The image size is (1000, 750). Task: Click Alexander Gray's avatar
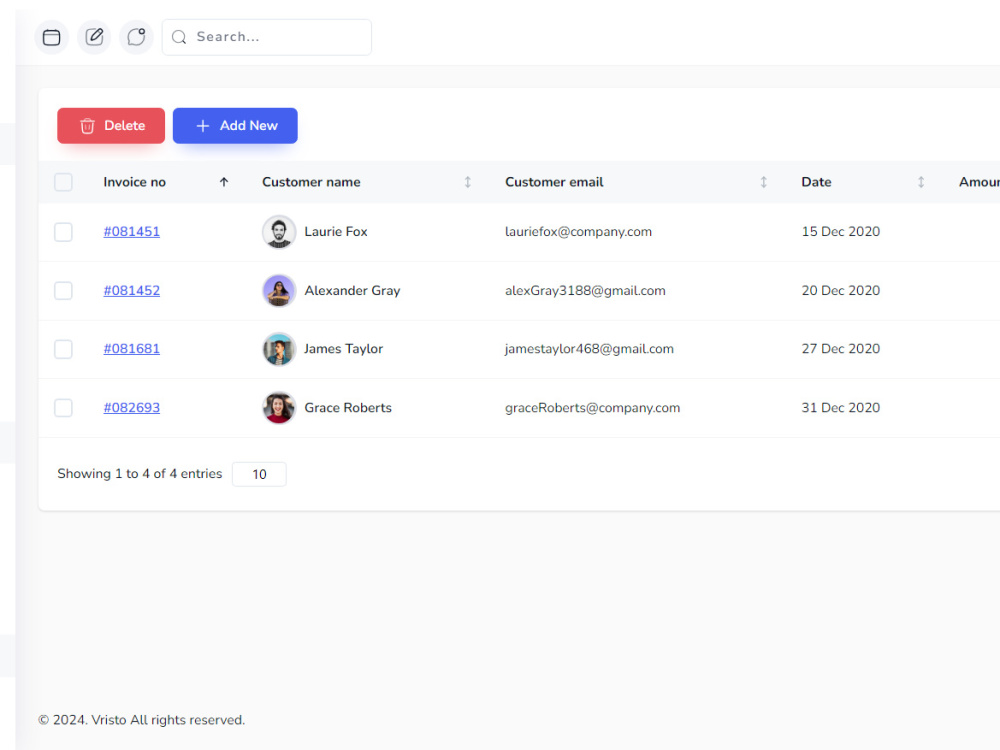click(x=279, y=291)
